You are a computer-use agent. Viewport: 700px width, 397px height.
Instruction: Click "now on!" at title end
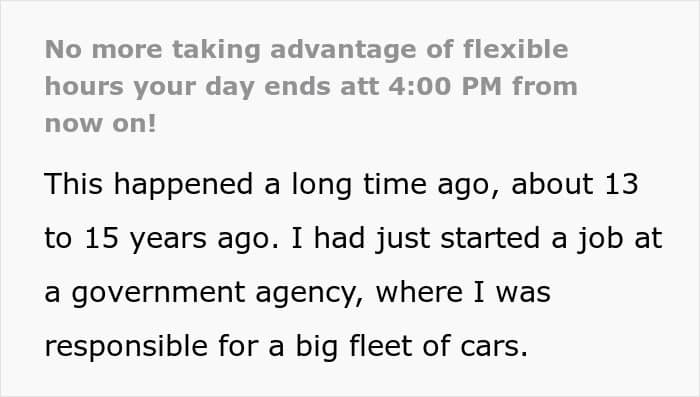click(x=101, y=123)
